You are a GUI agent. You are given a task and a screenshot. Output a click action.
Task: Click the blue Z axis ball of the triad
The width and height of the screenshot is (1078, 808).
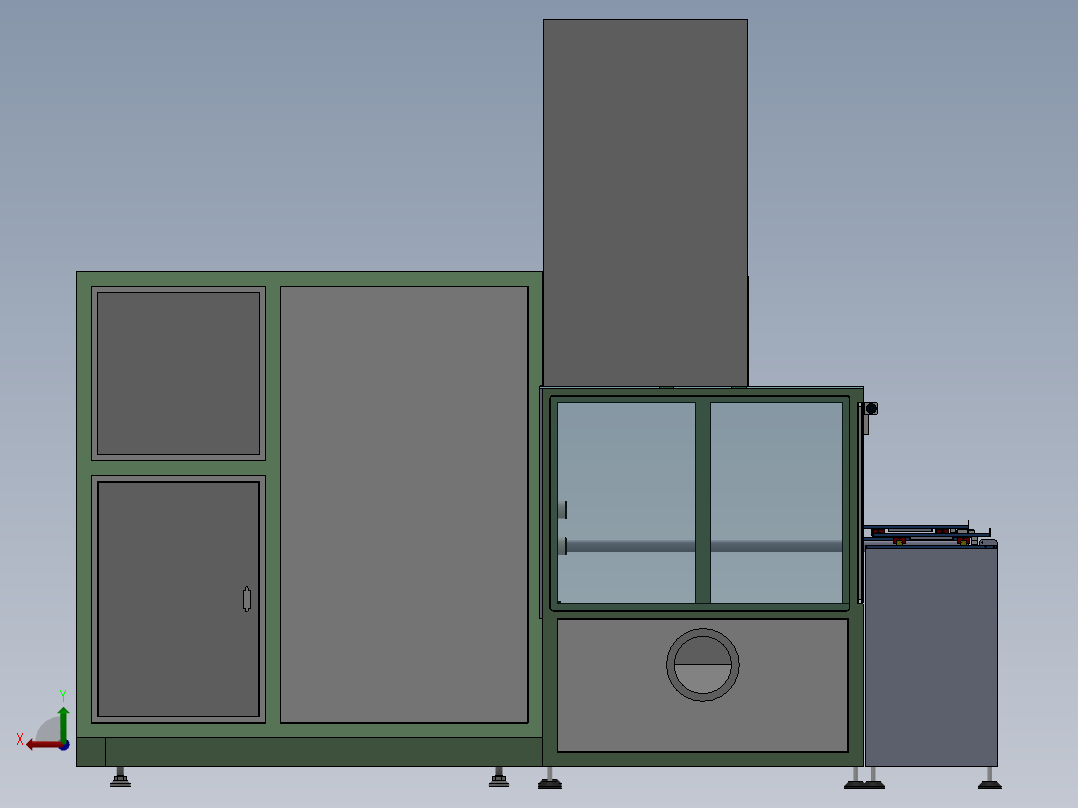pos(65,745)
